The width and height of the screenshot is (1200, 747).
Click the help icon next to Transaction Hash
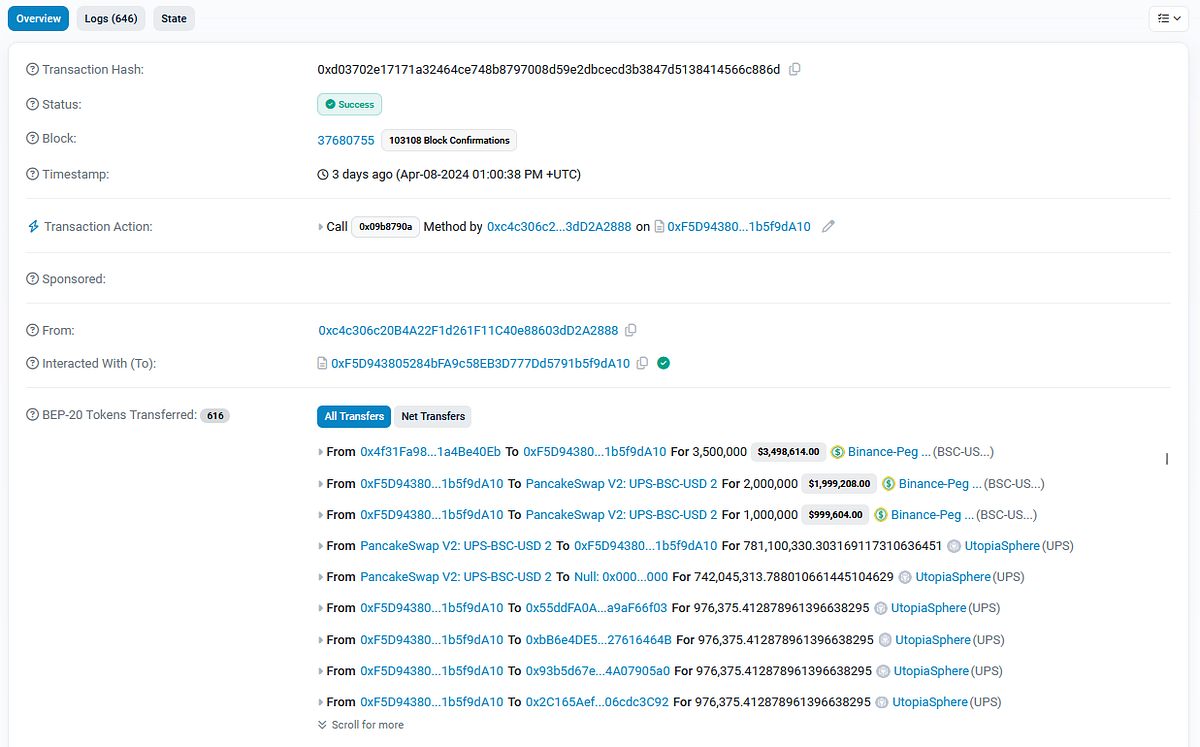(x=31, y=69)
